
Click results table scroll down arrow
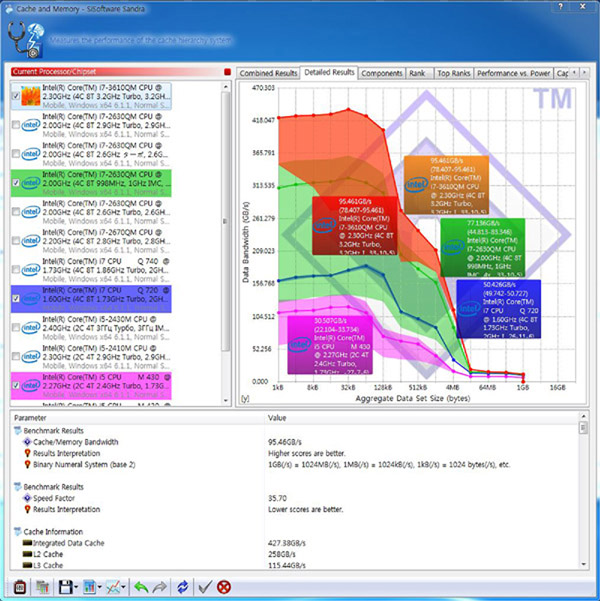584,564
